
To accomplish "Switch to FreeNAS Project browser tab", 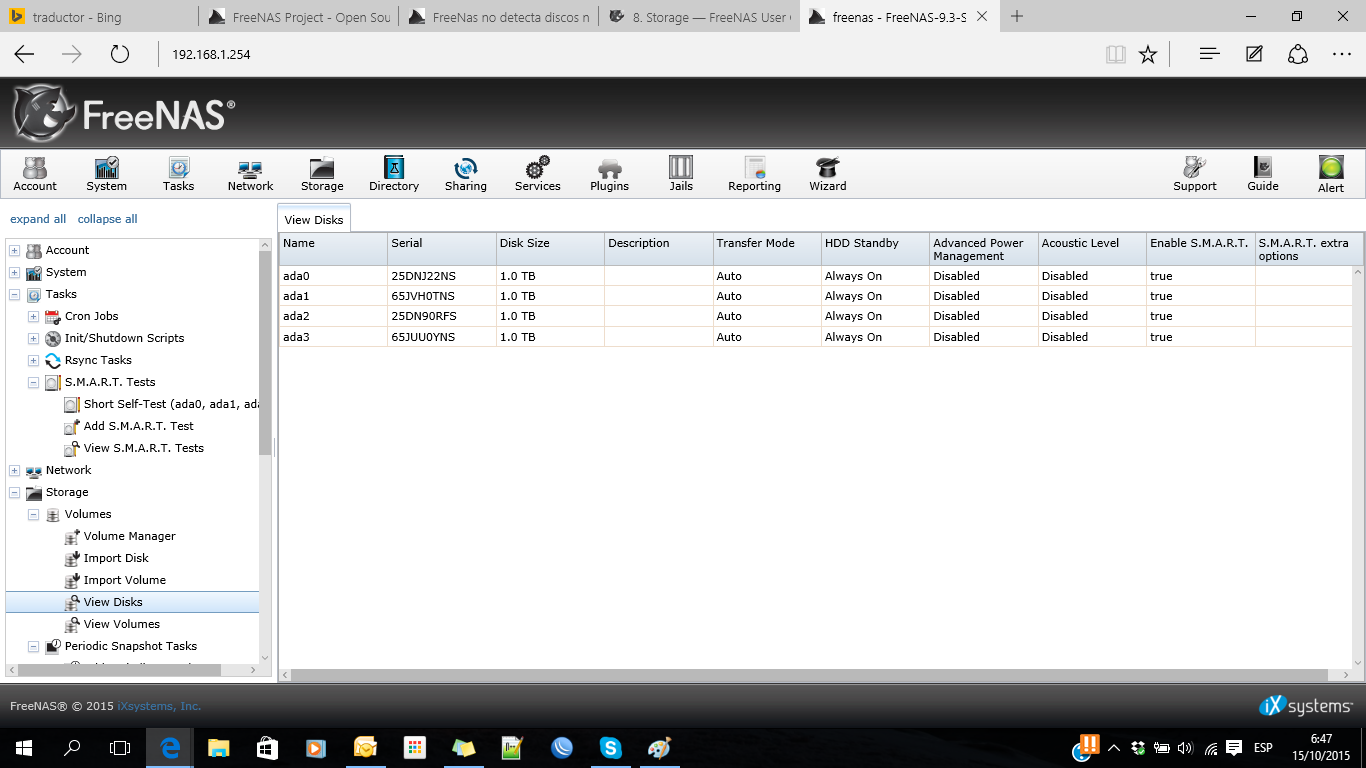I will tap(298, 17).
